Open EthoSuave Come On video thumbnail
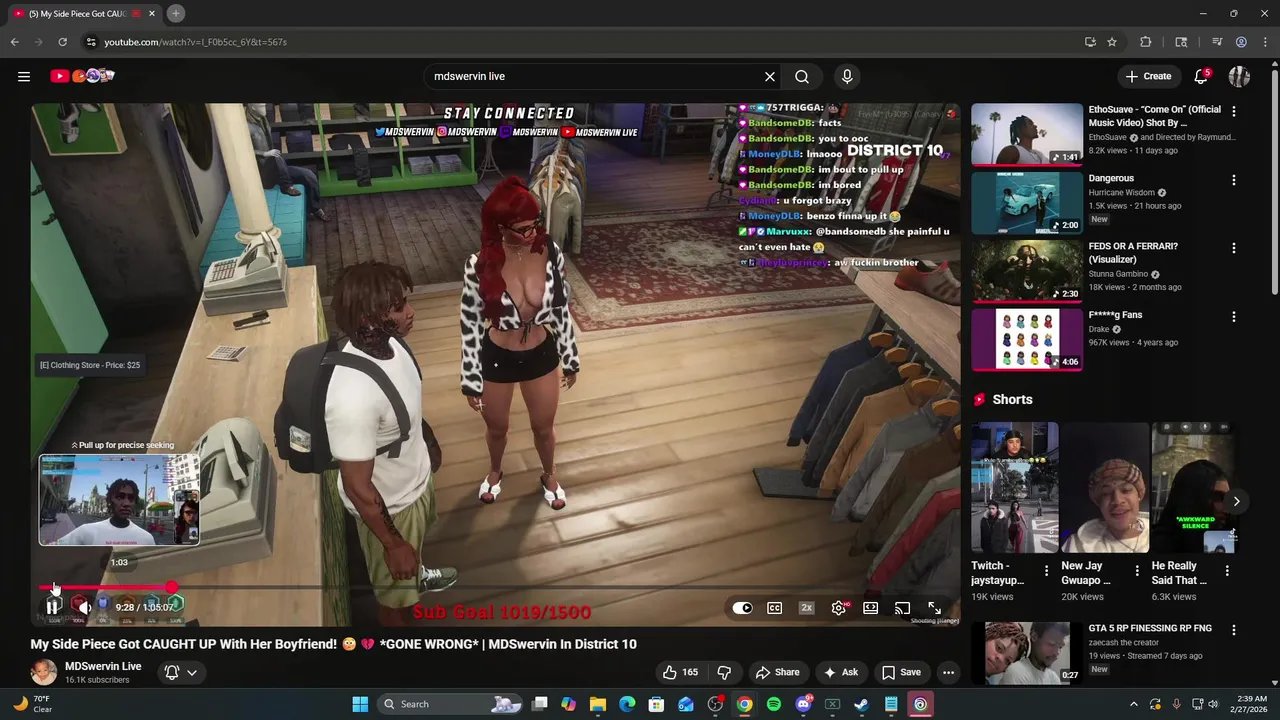 point(1027,134)
